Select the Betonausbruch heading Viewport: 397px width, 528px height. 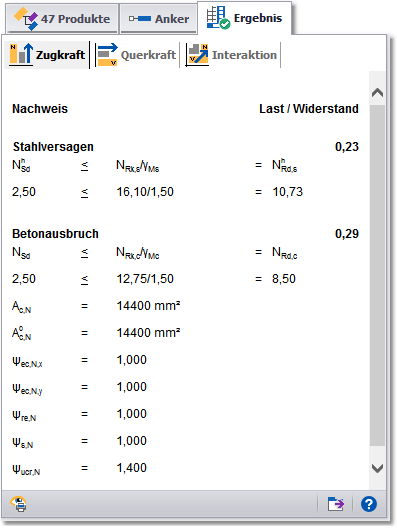tap(55, 234)
